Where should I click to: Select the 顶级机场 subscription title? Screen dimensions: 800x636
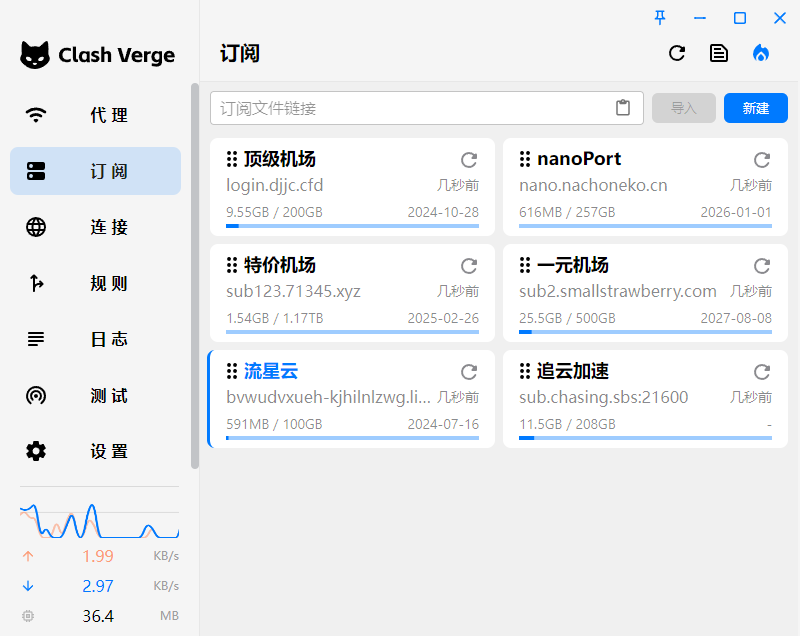click(x=280, y=159)
